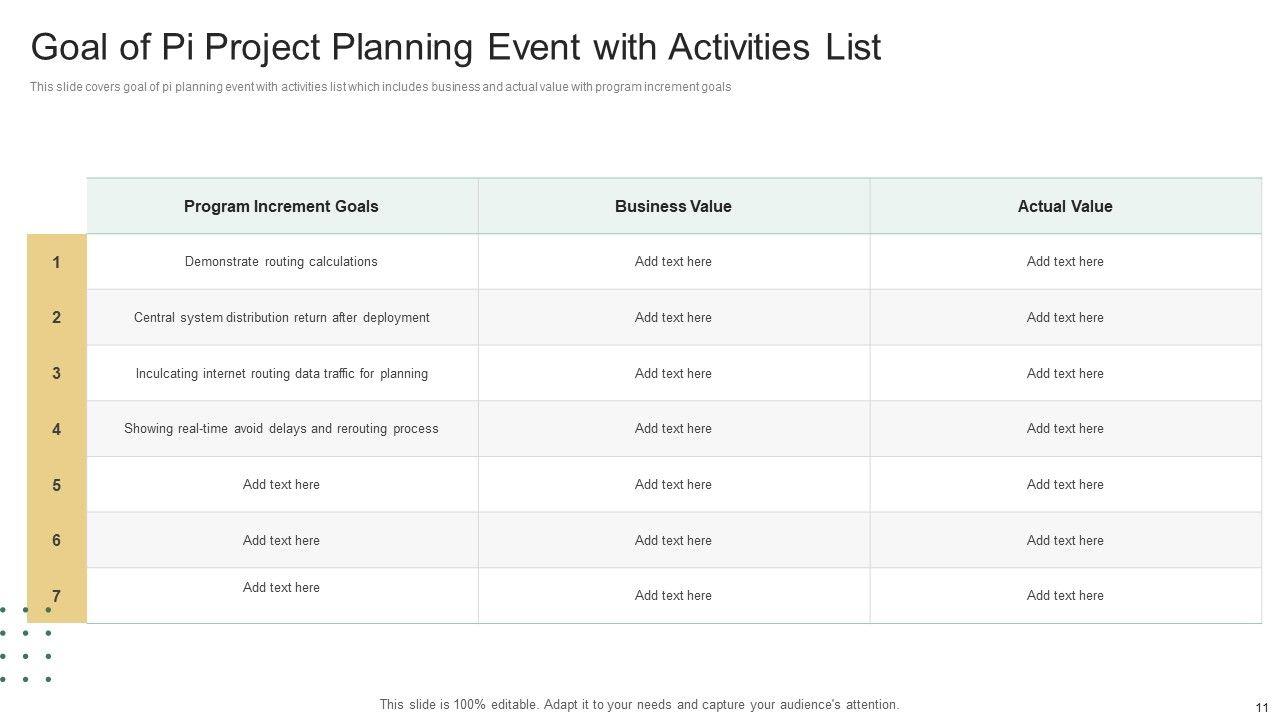Click row 1 Business Value placeholder
1280x720 pixels.
tap(673, 262)
